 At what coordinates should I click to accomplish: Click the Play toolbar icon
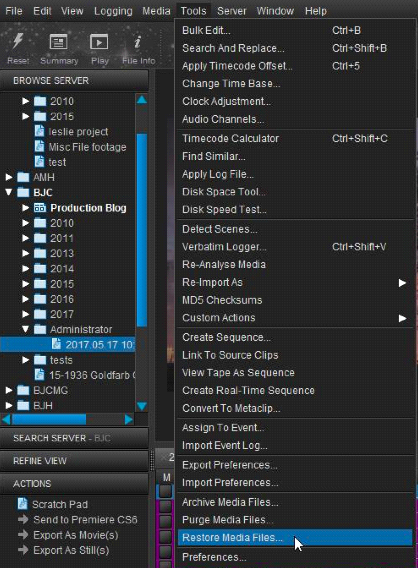[99, 42]
